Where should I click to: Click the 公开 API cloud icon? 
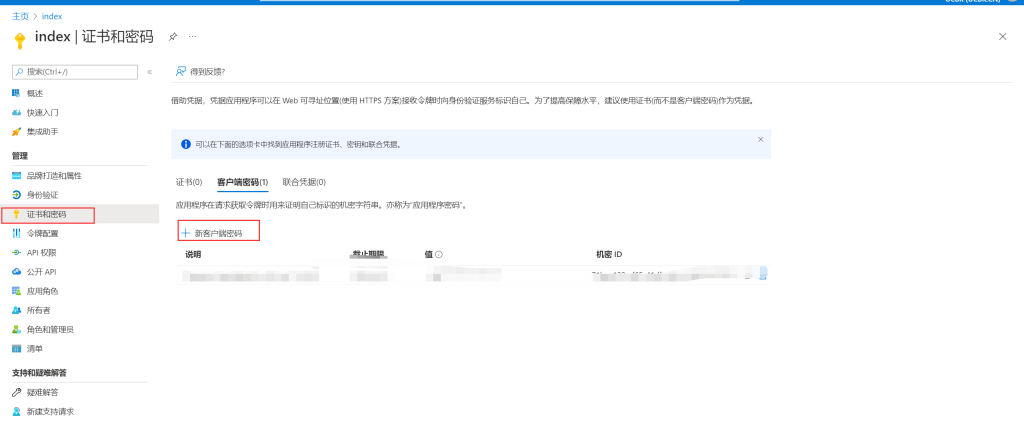[16, 272]
